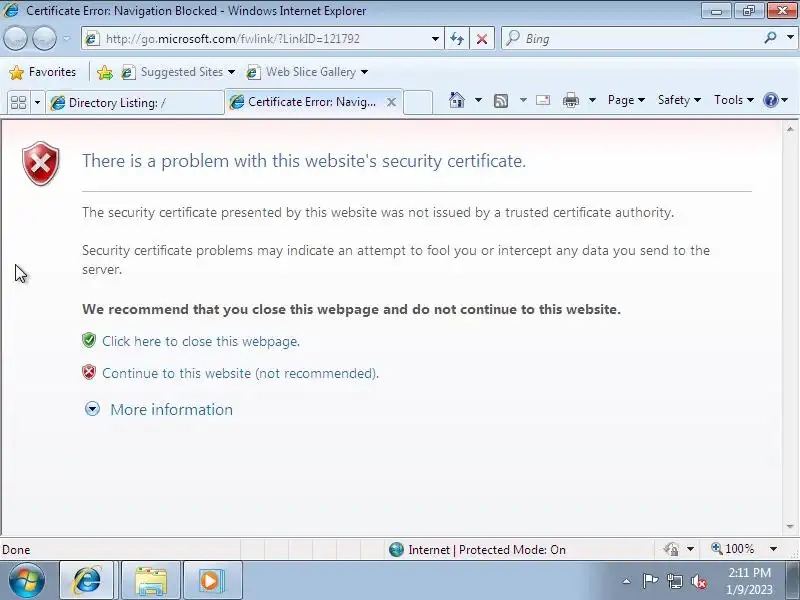Open Windows Explorer from taskbar
This screenshot has height=600, width=800.
(151, 580)
